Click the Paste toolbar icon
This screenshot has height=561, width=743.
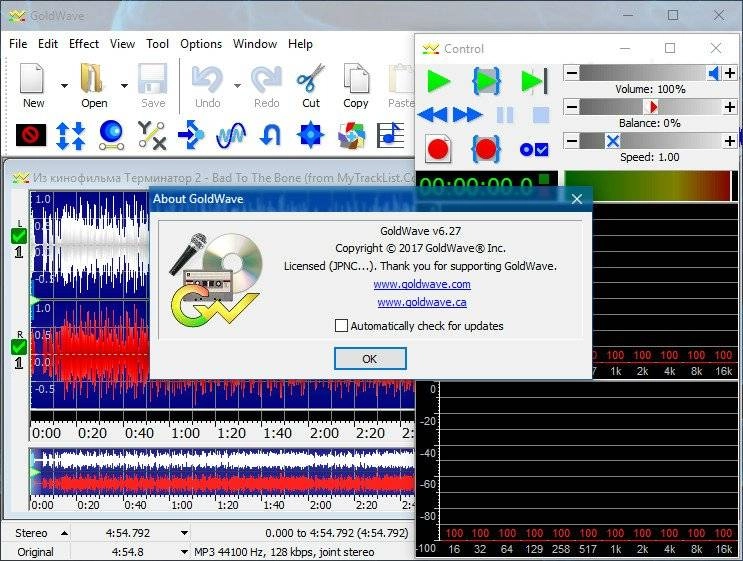click(401, 78)
